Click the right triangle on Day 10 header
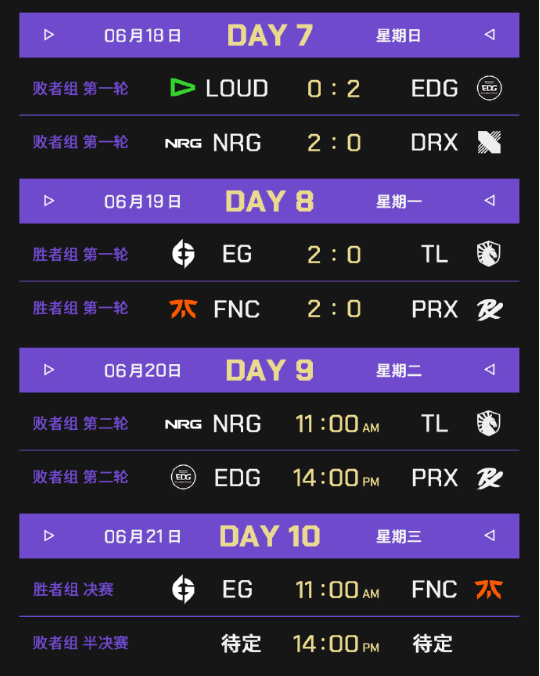The height and width of the screenshot is (676, 540). (490, 535)
